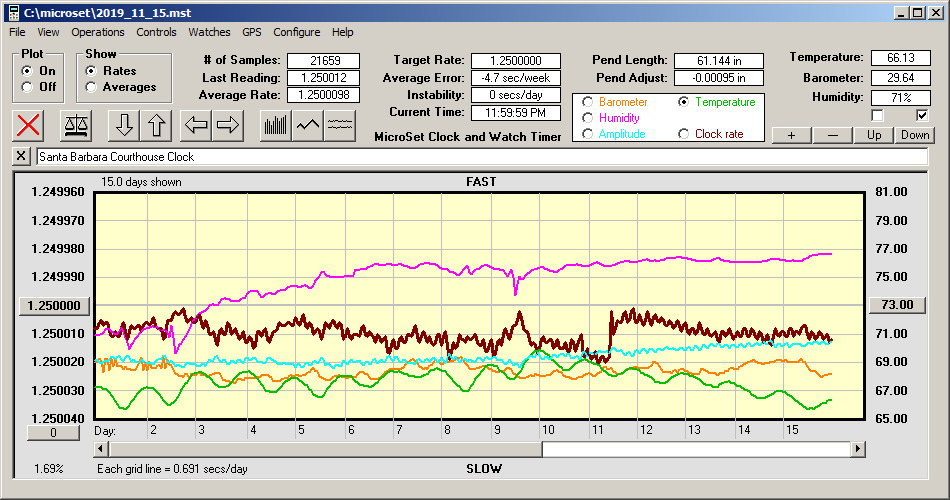Click the plus (+) scale button
Viewport: 950px width, 500px height.
(791, 135)
